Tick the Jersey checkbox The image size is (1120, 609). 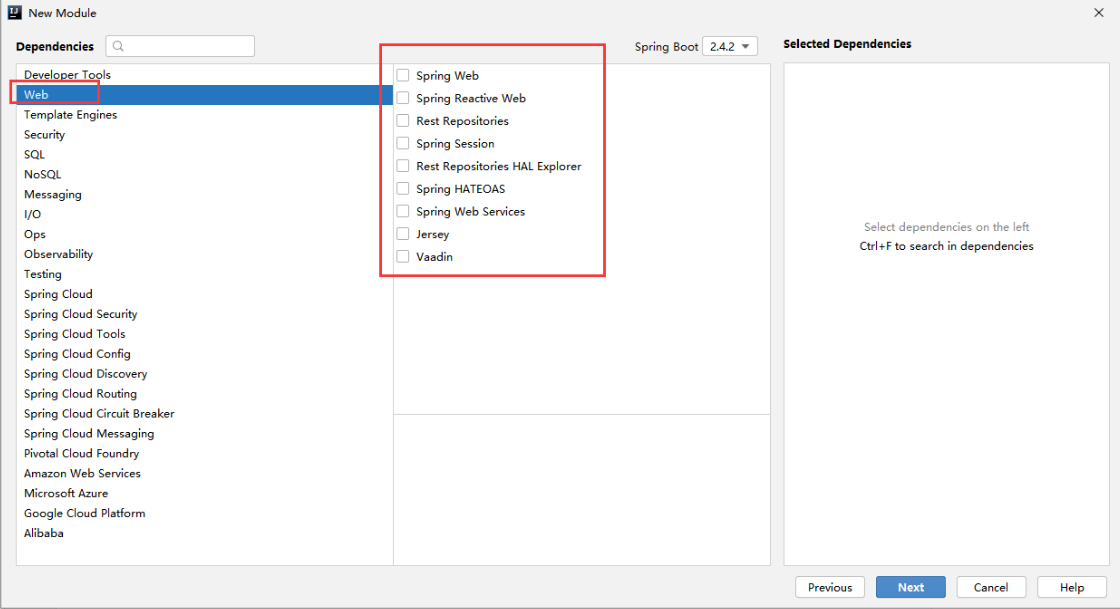point(403,234)
